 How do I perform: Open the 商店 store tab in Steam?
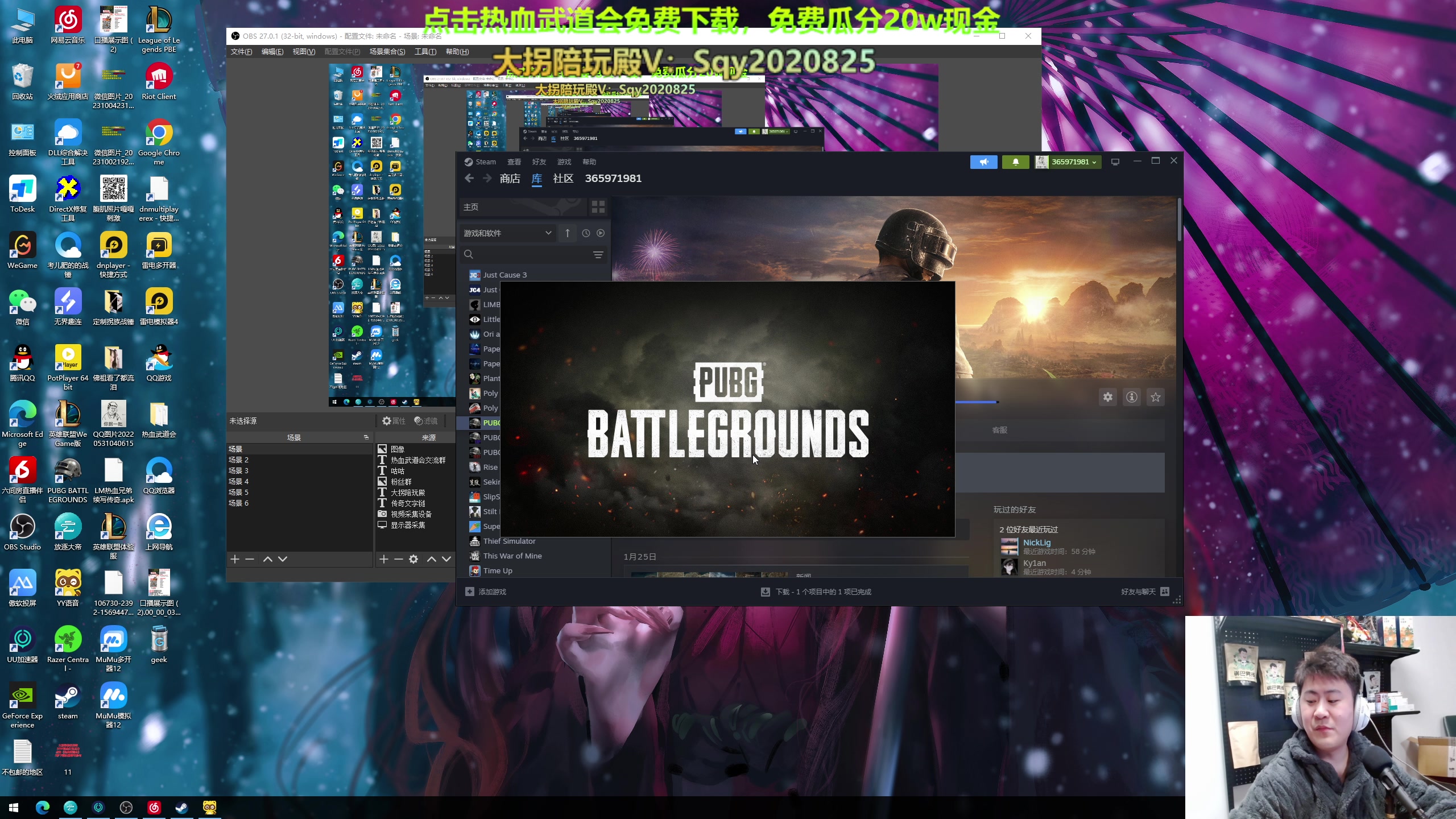[510, 179]
